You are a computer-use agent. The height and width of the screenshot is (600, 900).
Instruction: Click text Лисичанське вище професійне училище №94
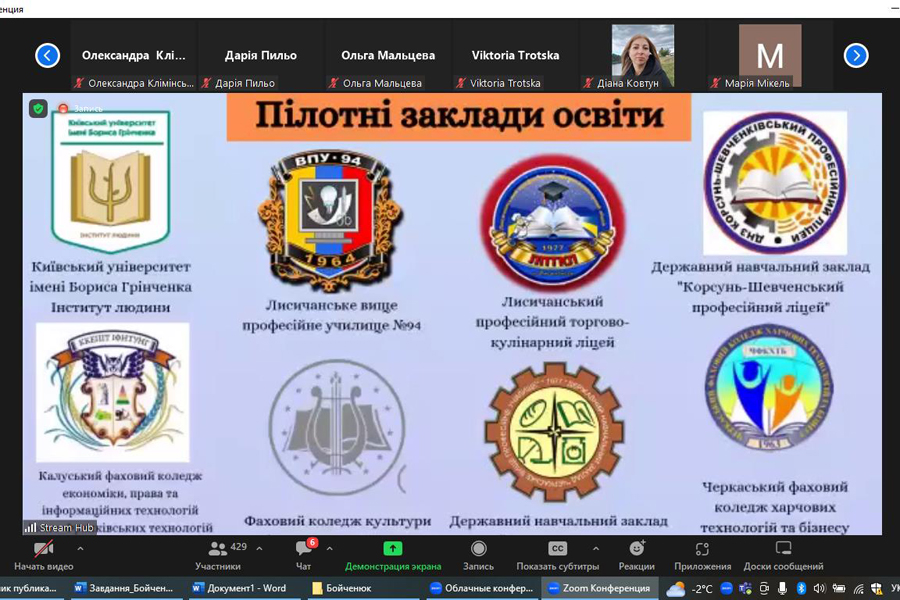[x=331, y=315]
